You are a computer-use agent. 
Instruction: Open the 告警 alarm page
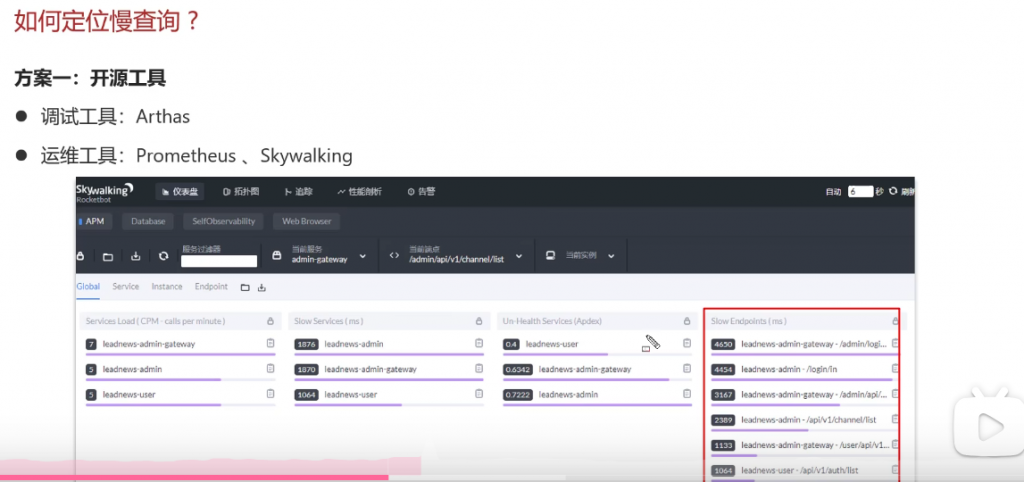point(420,191)
